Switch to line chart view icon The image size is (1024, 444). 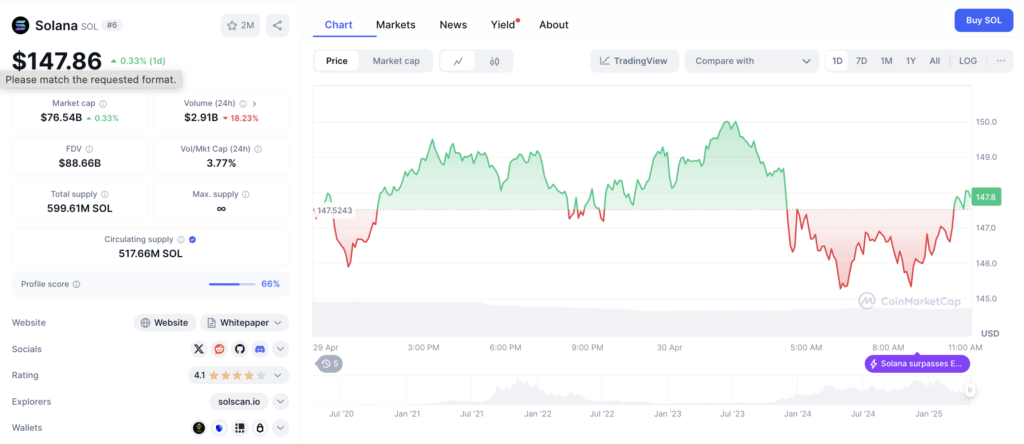(x=458, y=61)
